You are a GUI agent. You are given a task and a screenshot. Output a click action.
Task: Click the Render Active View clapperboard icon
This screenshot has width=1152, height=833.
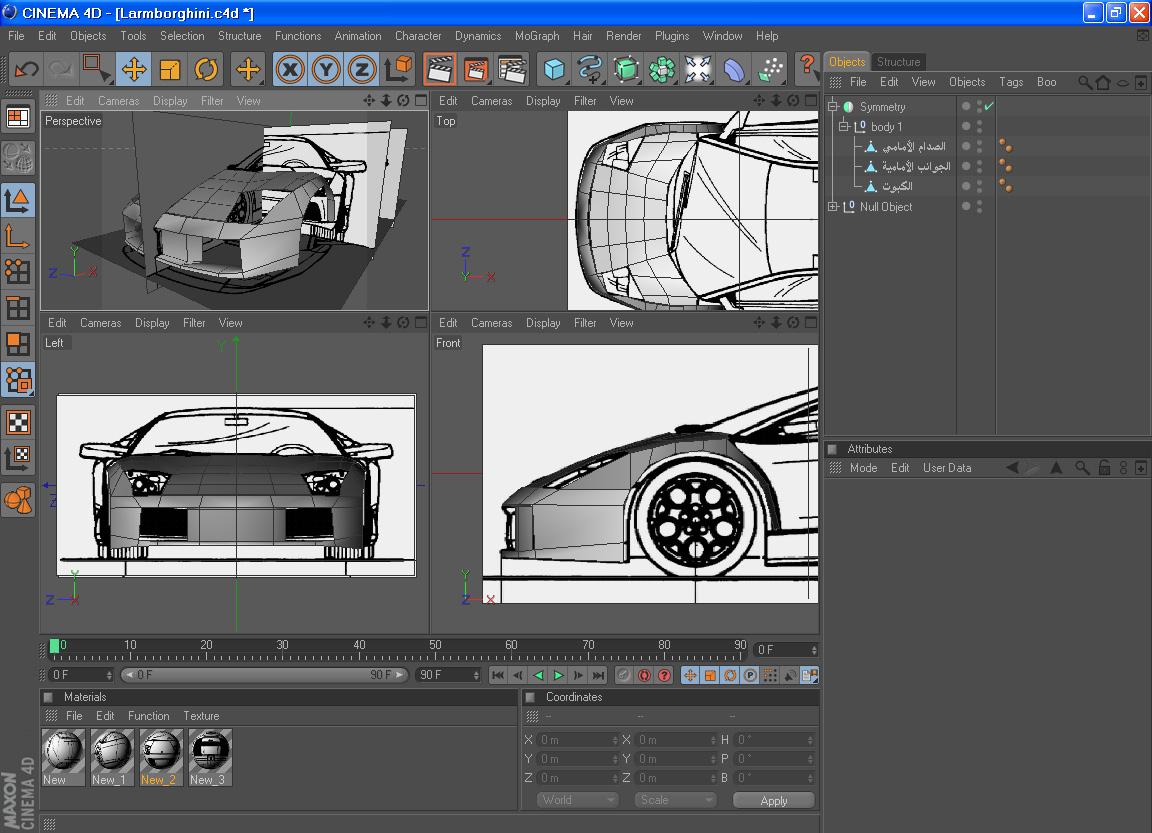[x=440, y=70]
